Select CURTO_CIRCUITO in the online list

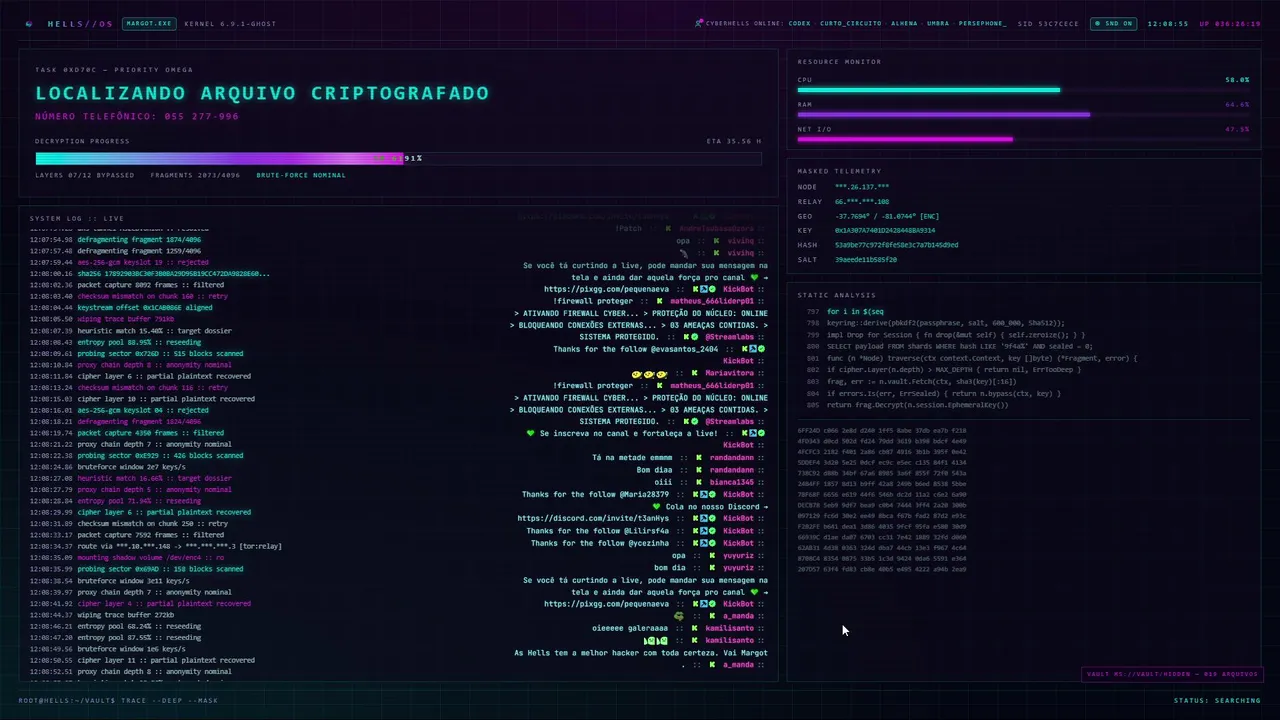(x=850, y=23)
